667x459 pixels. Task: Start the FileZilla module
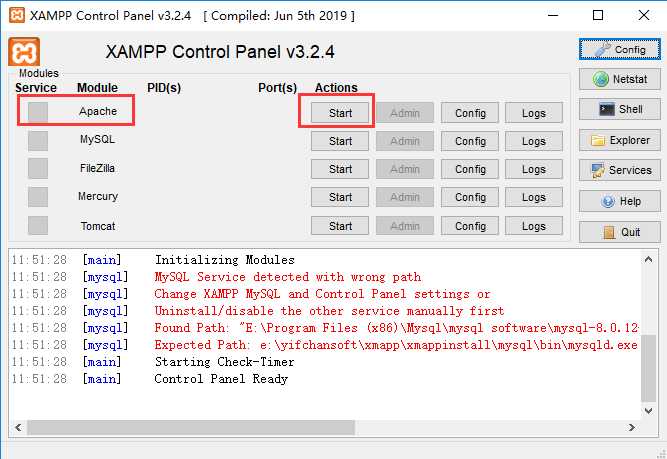[x=340, y=169]
